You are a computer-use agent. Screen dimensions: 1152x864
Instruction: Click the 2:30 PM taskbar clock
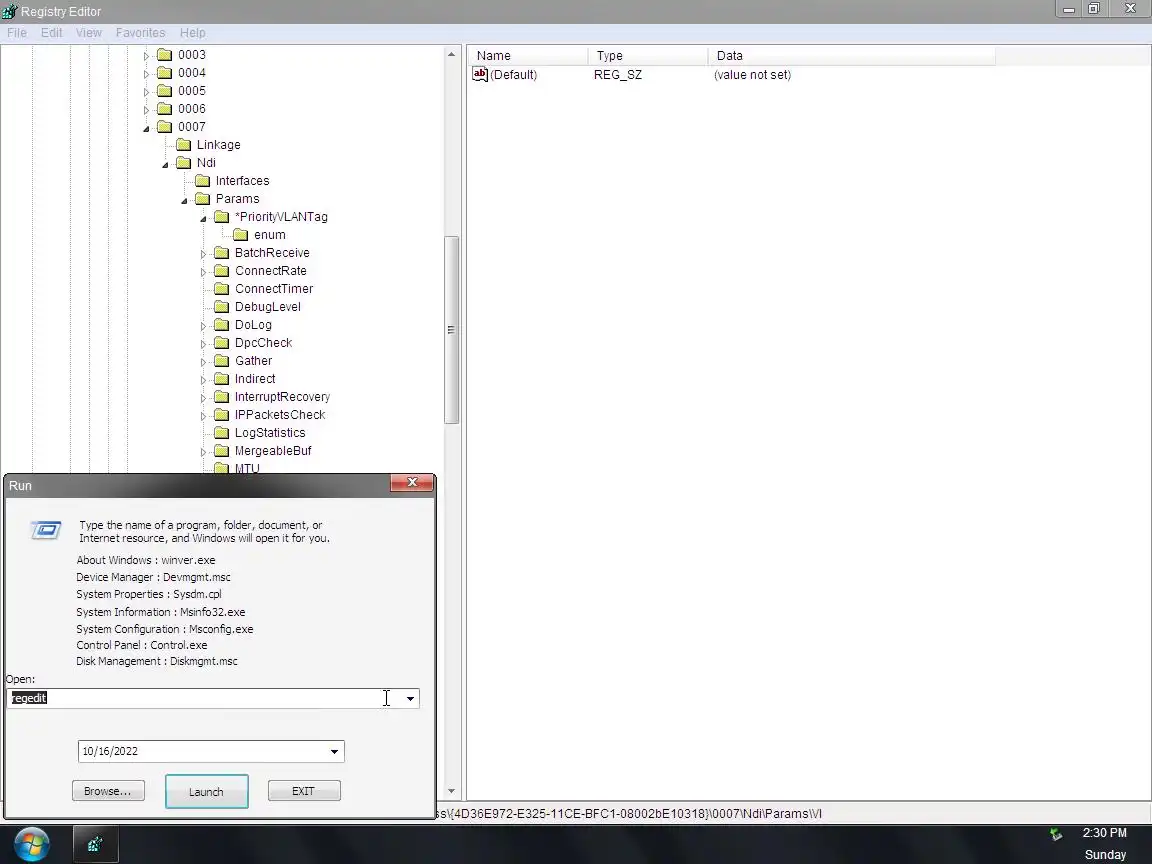(1104, 833)
